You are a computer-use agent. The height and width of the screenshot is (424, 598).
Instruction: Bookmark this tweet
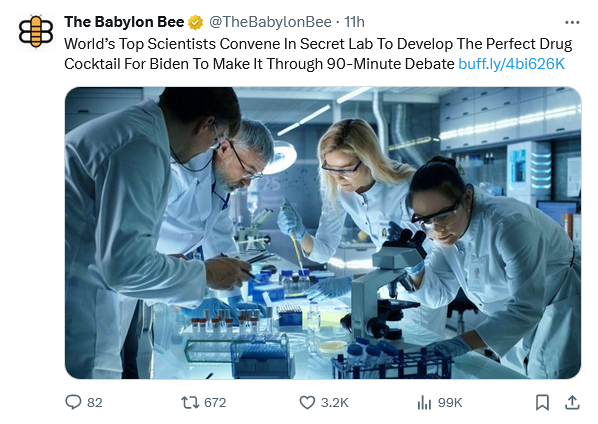[x=542, y=402]
